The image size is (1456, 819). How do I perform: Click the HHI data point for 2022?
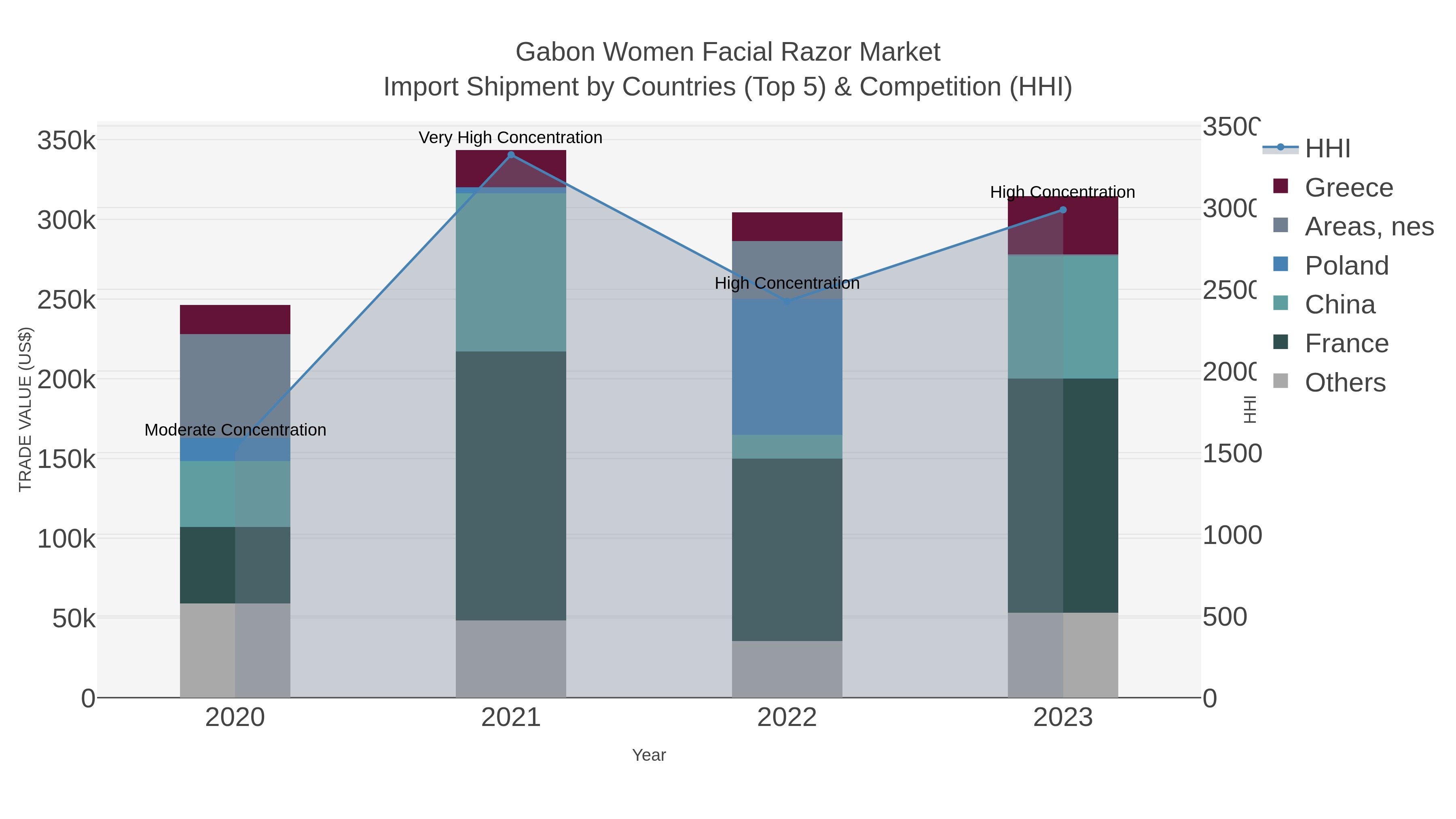click(787, 301)
